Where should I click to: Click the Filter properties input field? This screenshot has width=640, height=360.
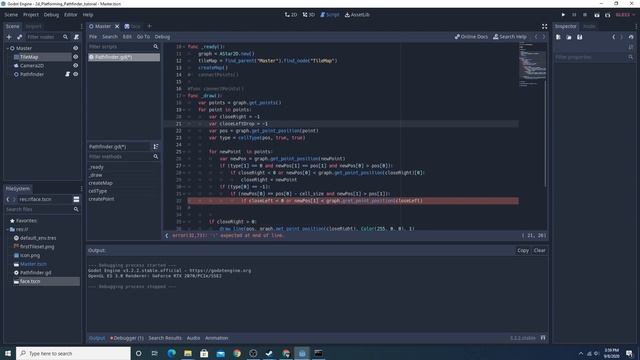tap(594, 58)
